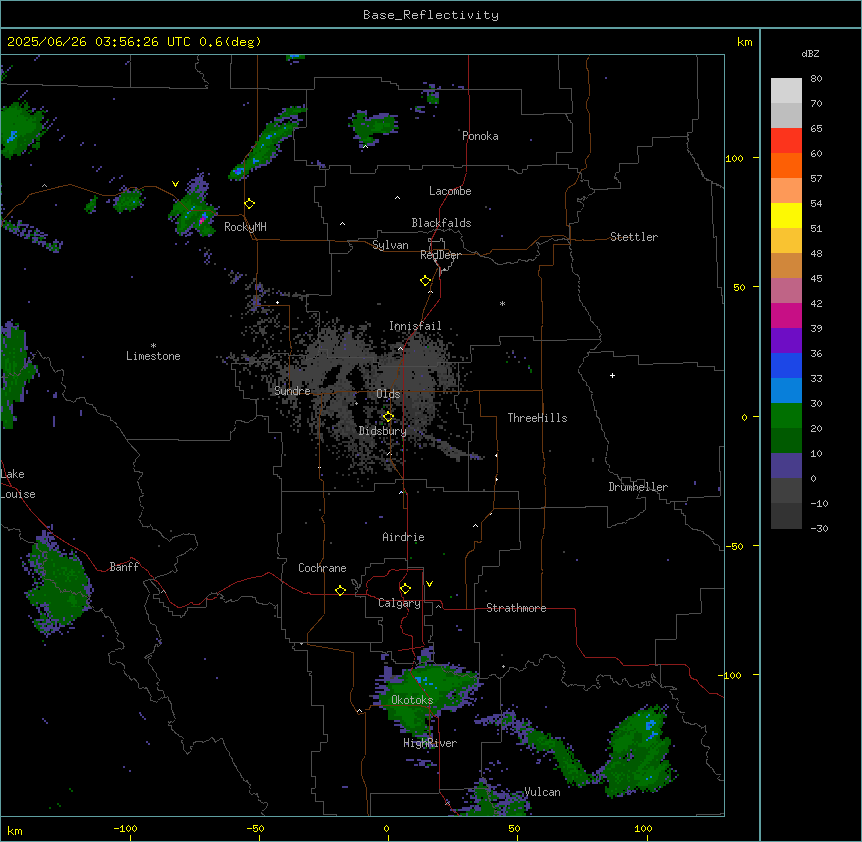Click the Innisfail city label
862x842 pixels.
coord(415,326)
